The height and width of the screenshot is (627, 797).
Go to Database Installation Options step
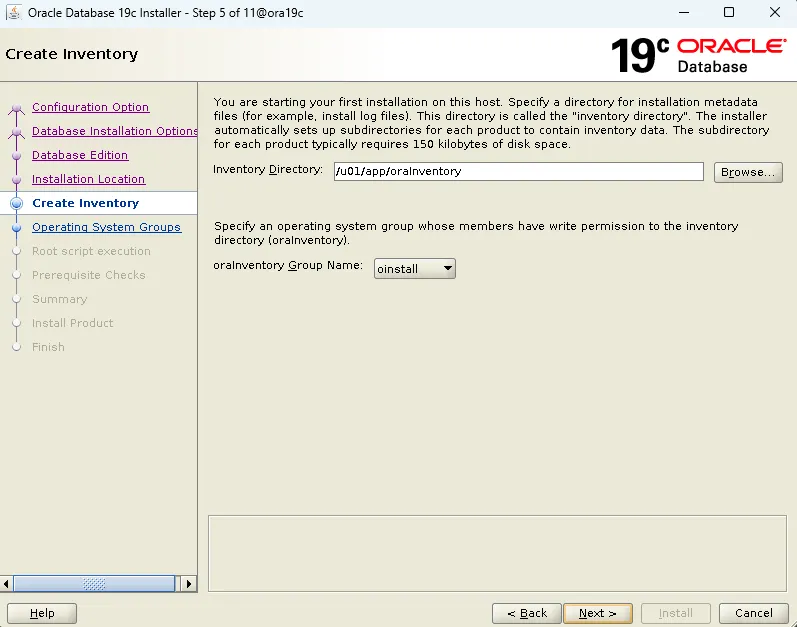[114, 131]
